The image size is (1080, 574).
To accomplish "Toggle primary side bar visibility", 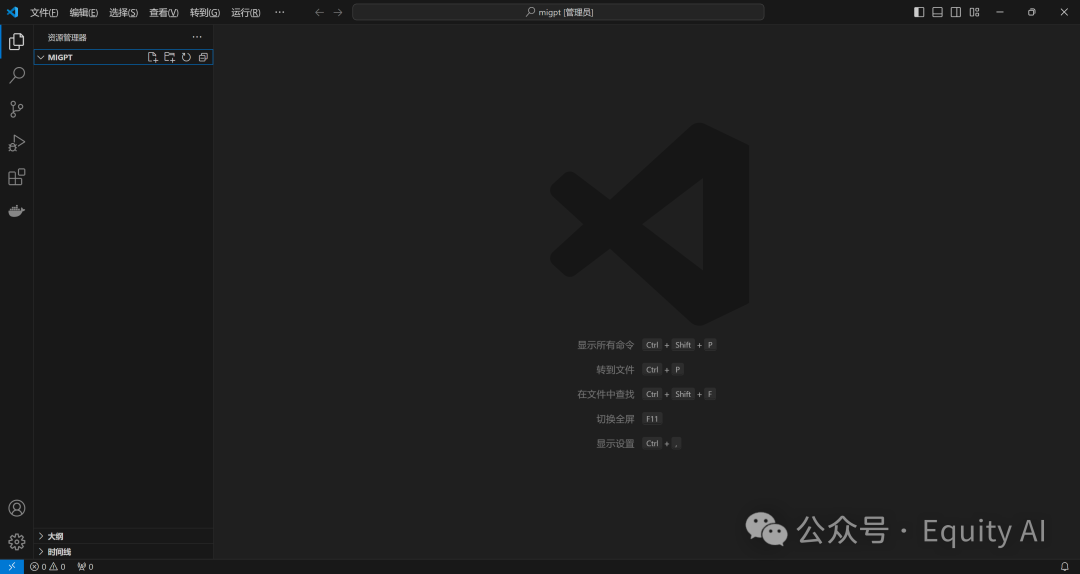I will coord(919,12).
